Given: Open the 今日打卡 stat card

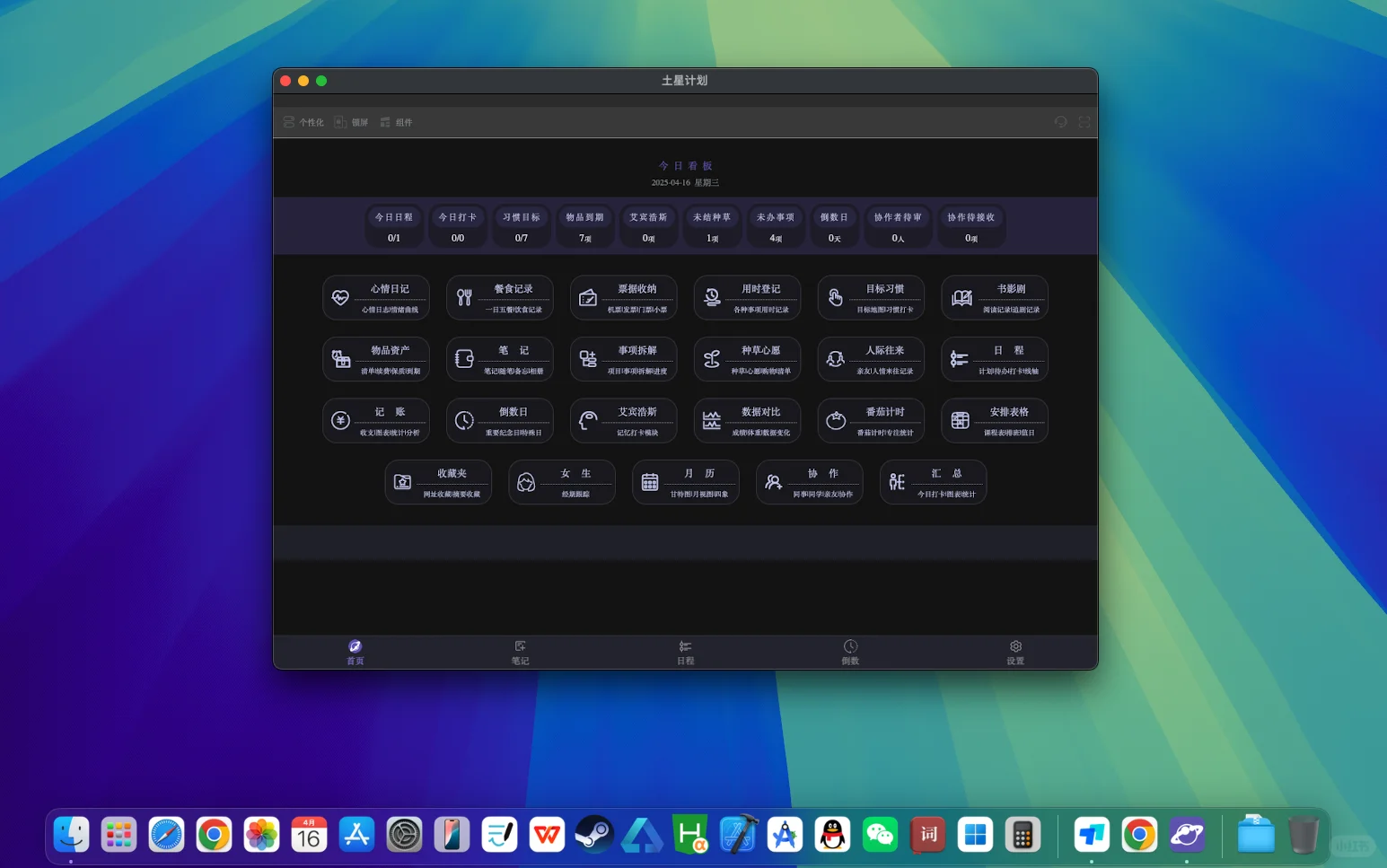Looking at the screenshot, I should pyautogui.click(x=458, y=226).
